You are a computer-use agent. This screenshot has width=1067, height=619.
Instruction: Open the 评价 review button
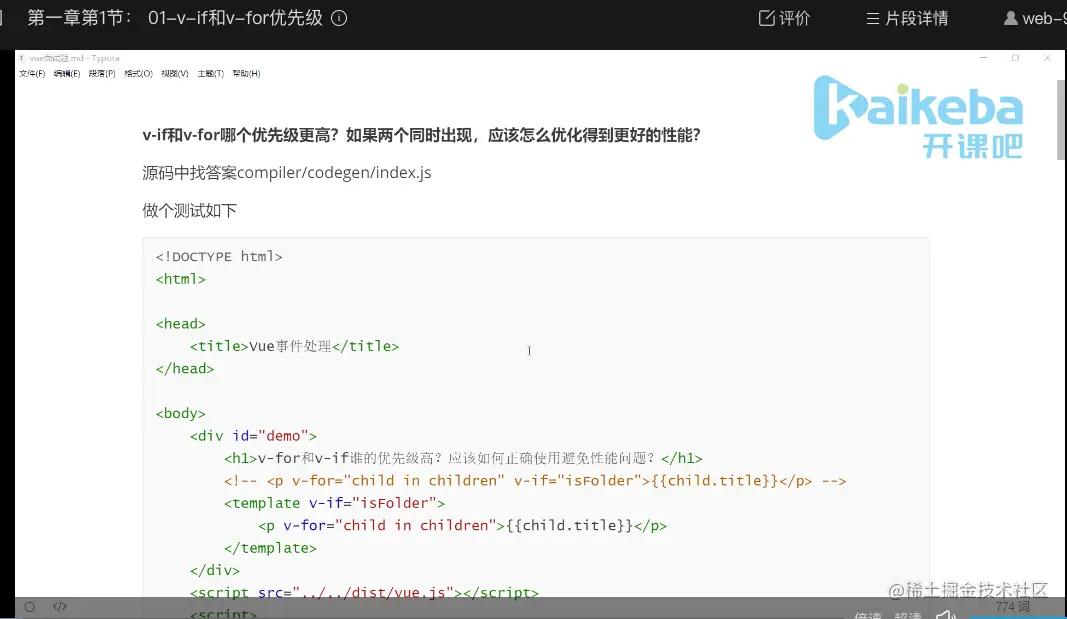[x=784, y=18]
